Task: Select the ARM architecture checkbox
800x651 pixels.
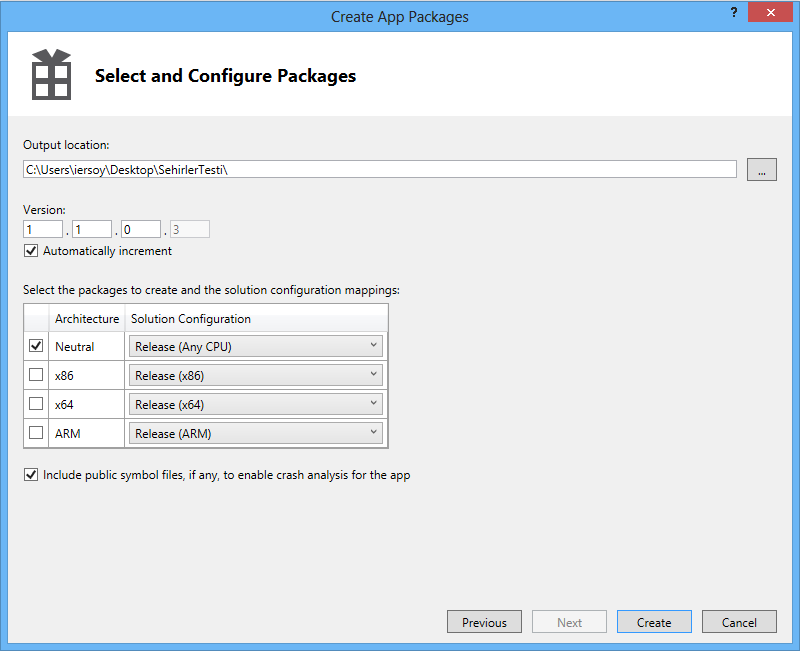Action: coord(37,433)
